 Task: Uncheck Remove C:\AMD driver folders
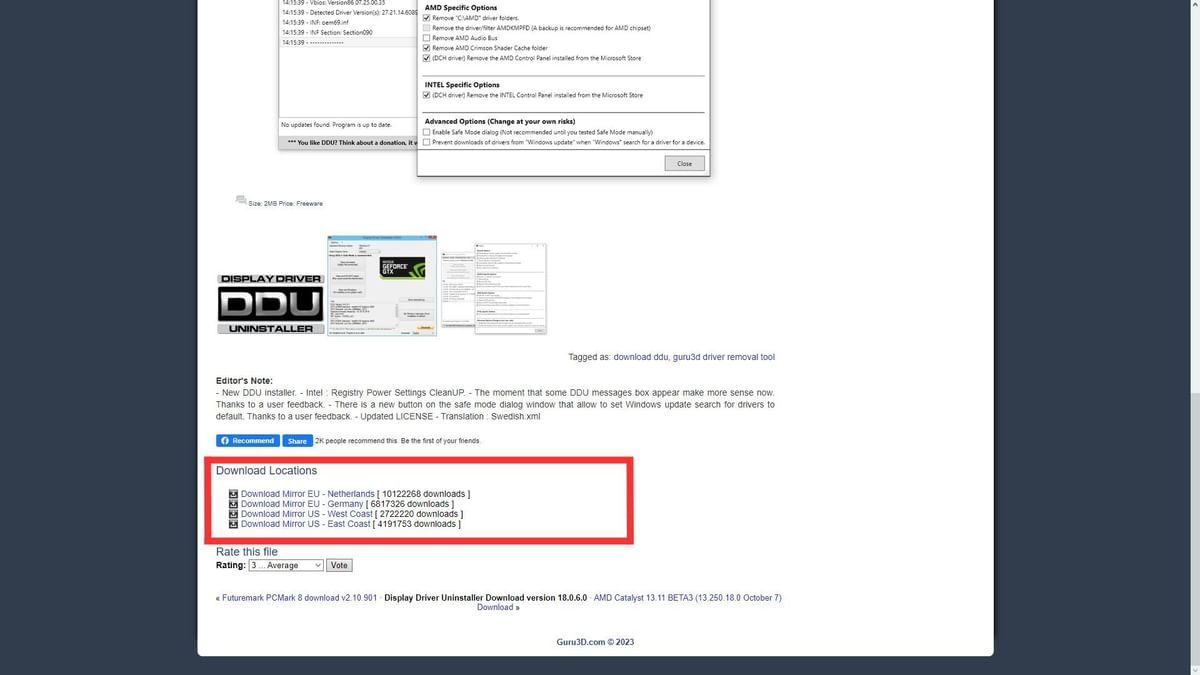click(x=427, y=18)
